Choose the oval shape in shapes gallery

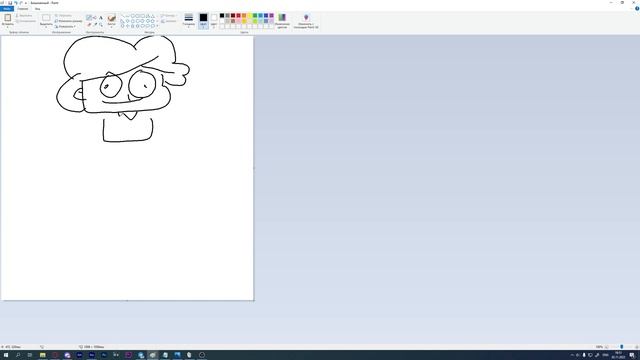tap(133, 16)
